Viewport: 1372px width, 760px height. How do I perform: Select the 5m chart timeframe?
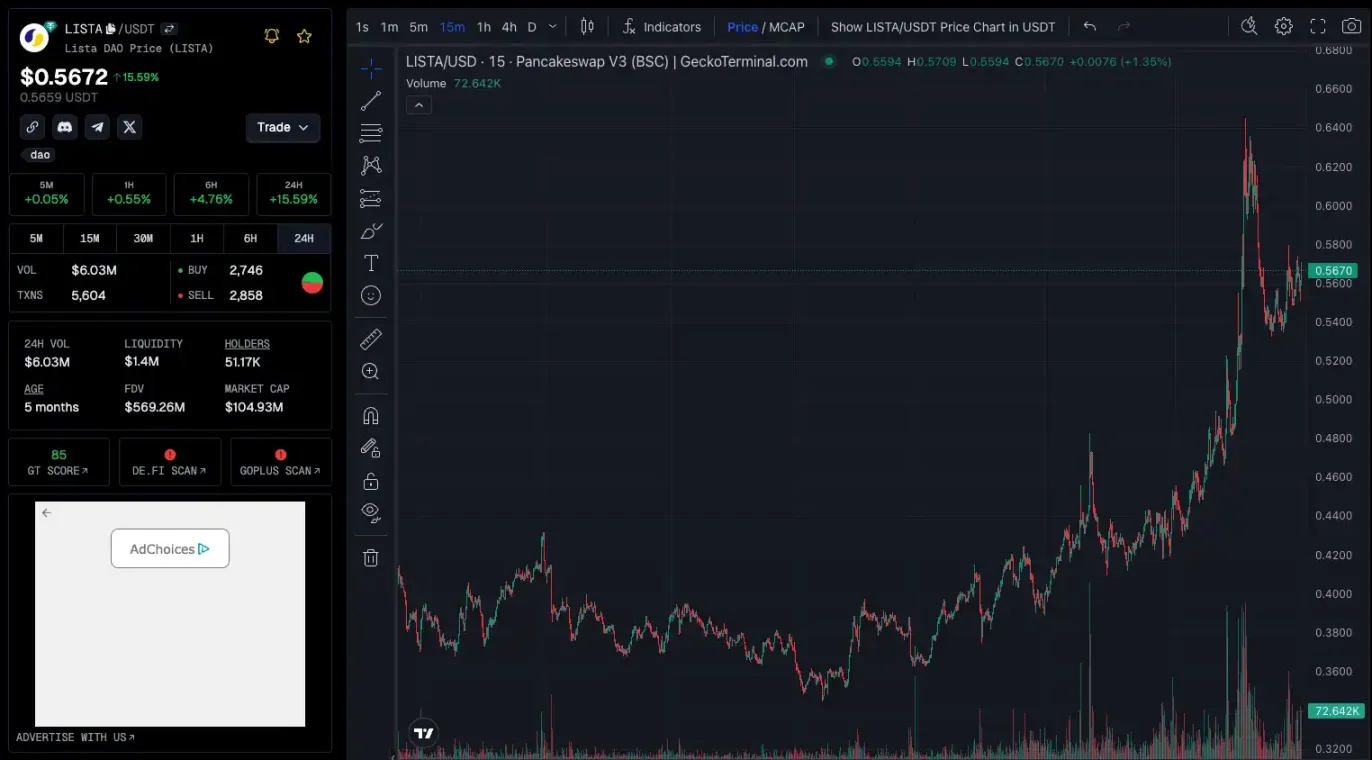coord(417,26)
